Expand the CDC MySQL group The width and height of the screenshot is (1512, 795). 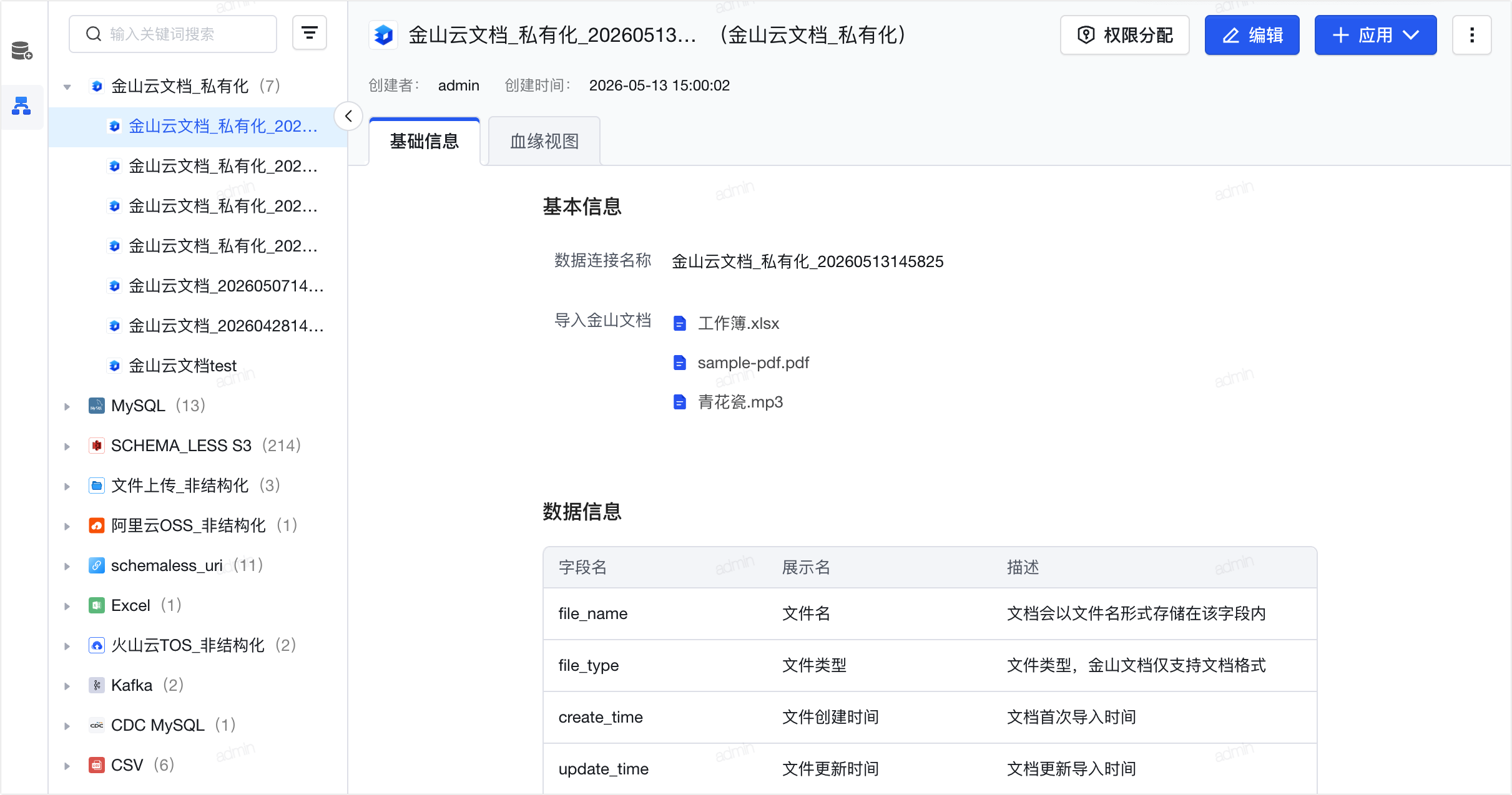(x=67, y=726)
